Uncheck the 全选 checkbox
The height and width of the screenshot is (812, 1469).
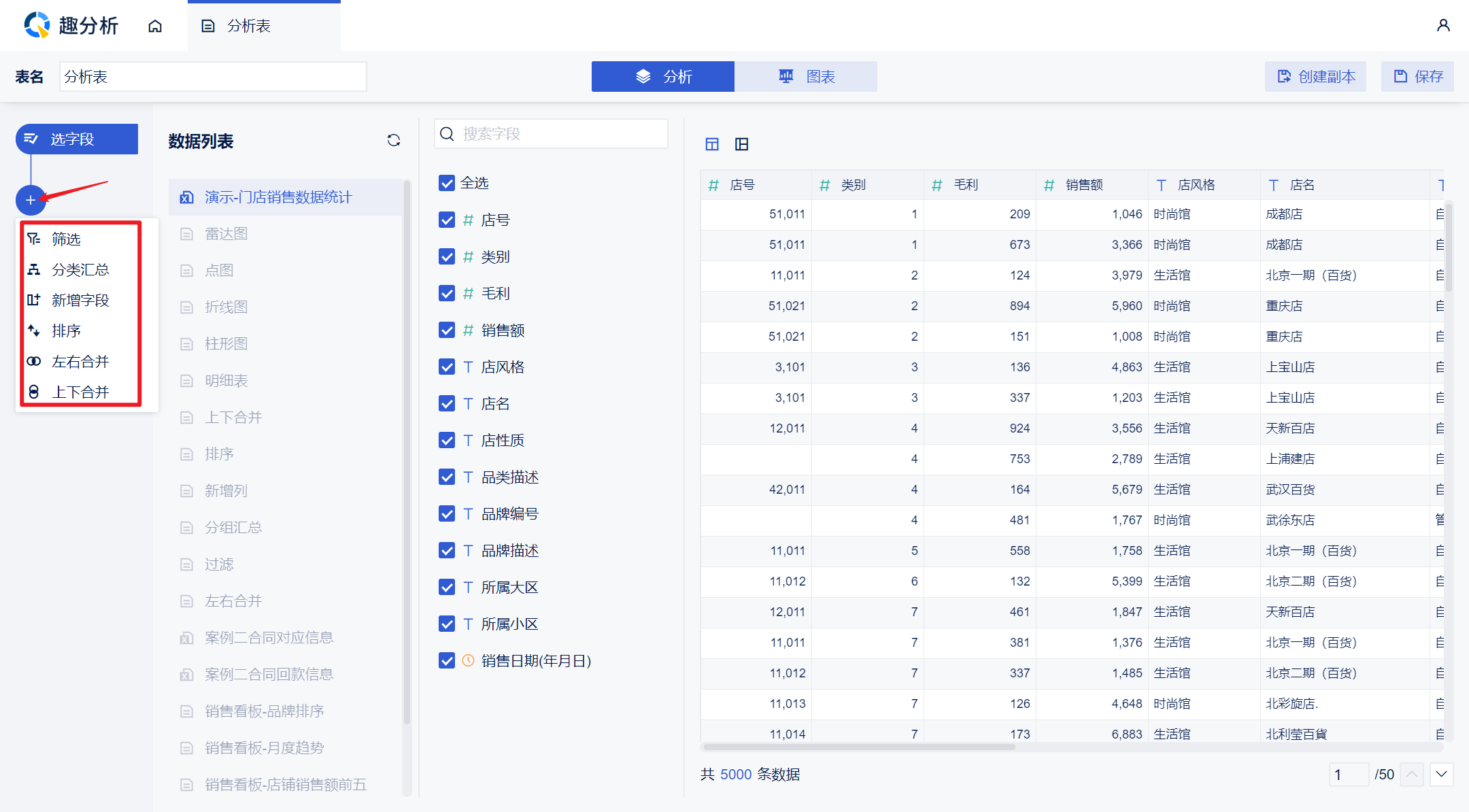[x=447, y=183]
